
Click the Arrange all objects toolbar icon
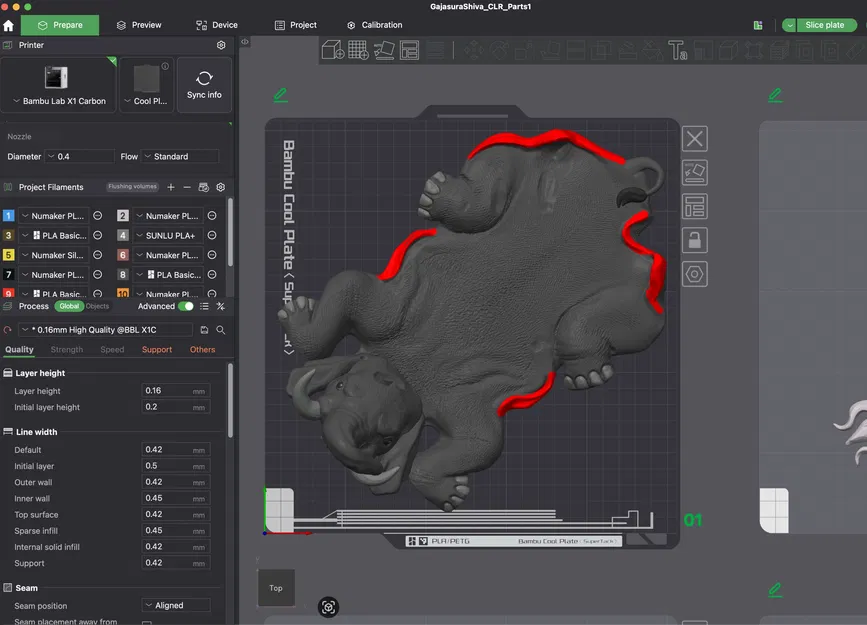409,50
